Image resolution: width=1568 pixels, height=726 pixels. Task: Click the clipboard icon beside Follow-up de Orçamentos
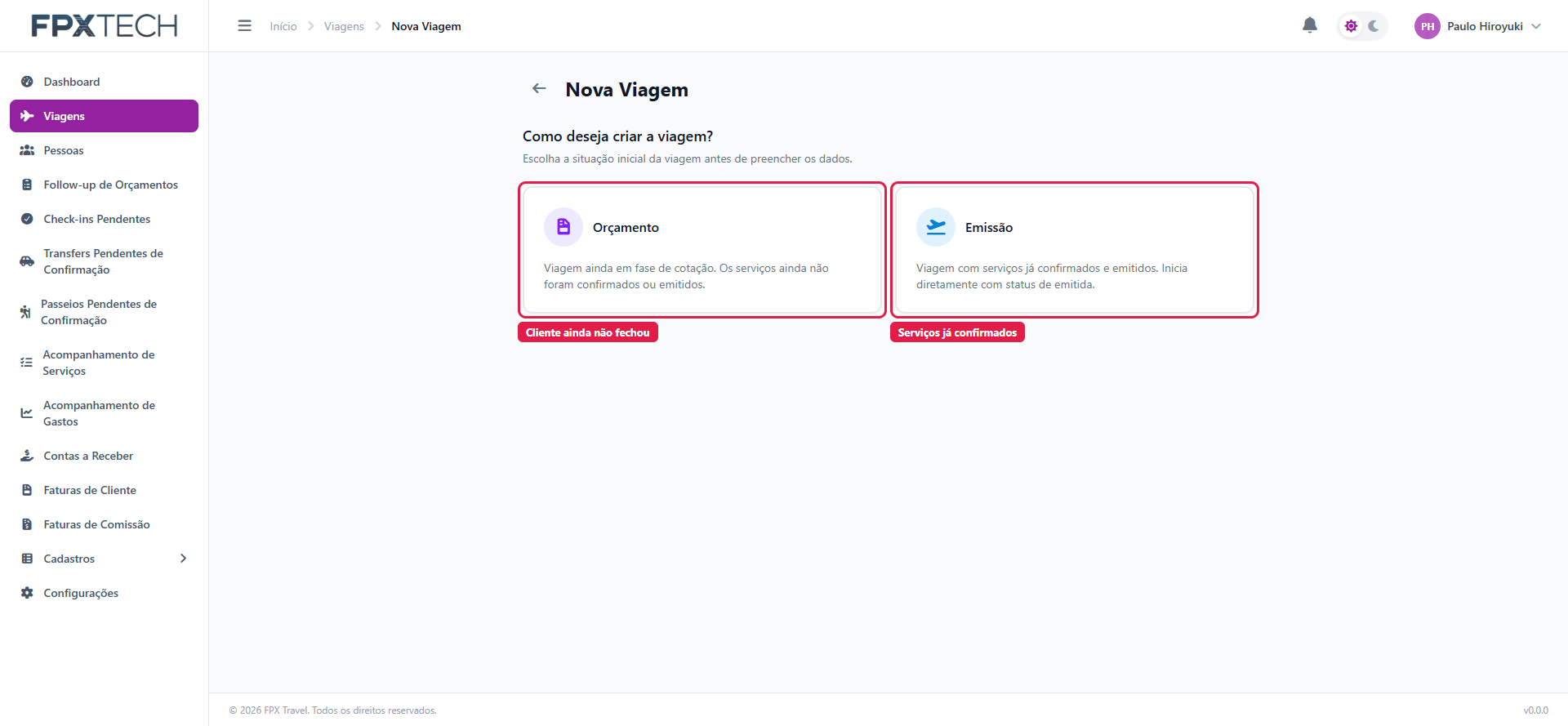[x=27, y=185]
